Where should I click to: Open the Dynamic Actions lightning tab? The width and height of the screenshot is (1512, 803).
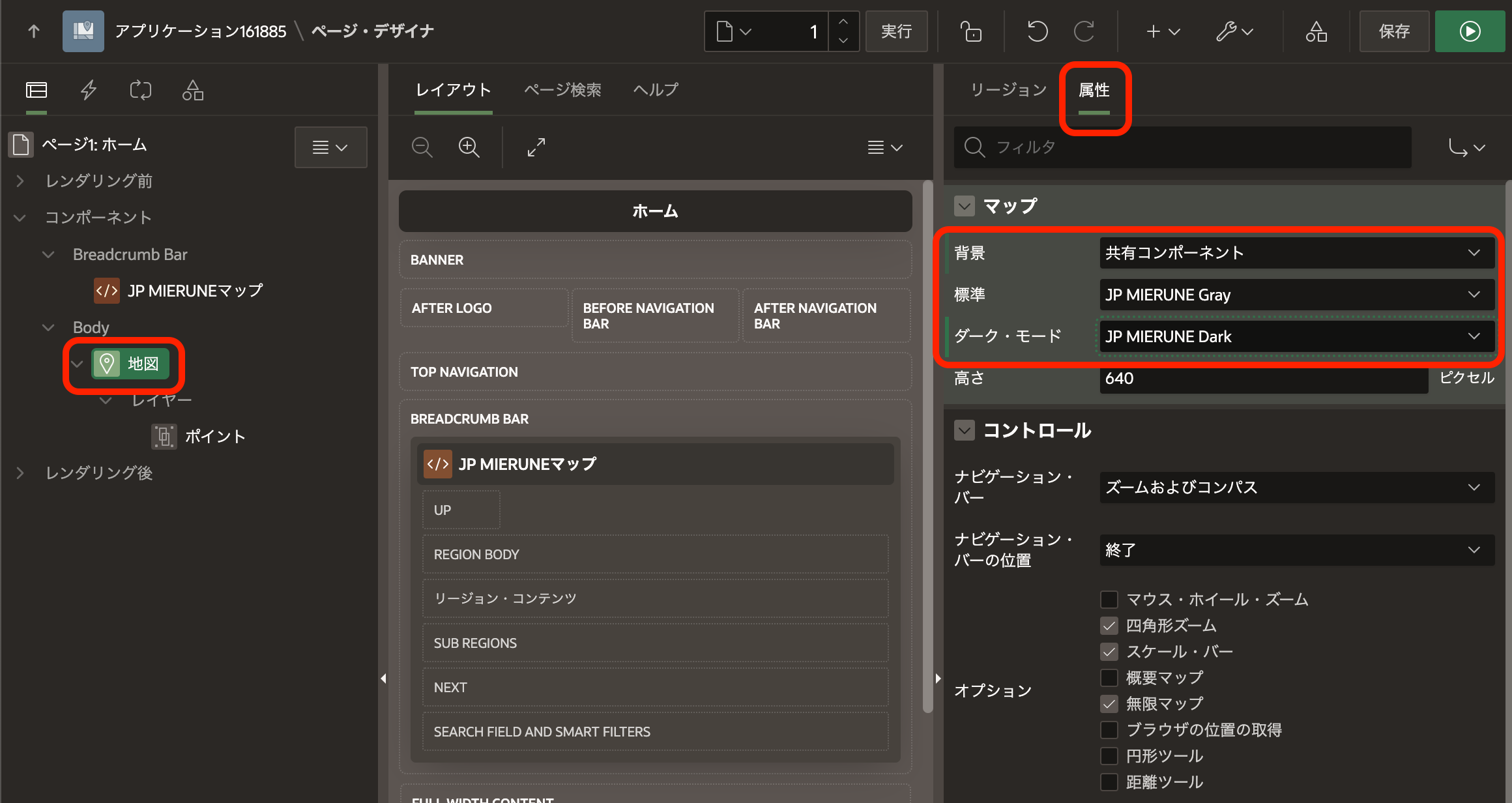click(x=89, y=90)
